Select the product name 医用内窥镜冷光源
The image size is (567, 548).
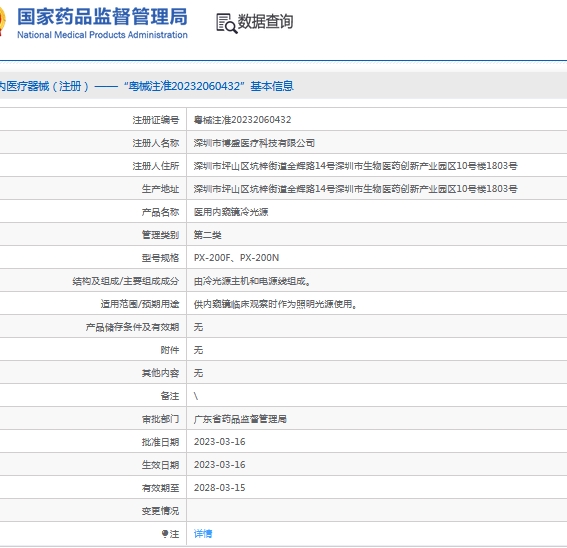tap(231, 212)
